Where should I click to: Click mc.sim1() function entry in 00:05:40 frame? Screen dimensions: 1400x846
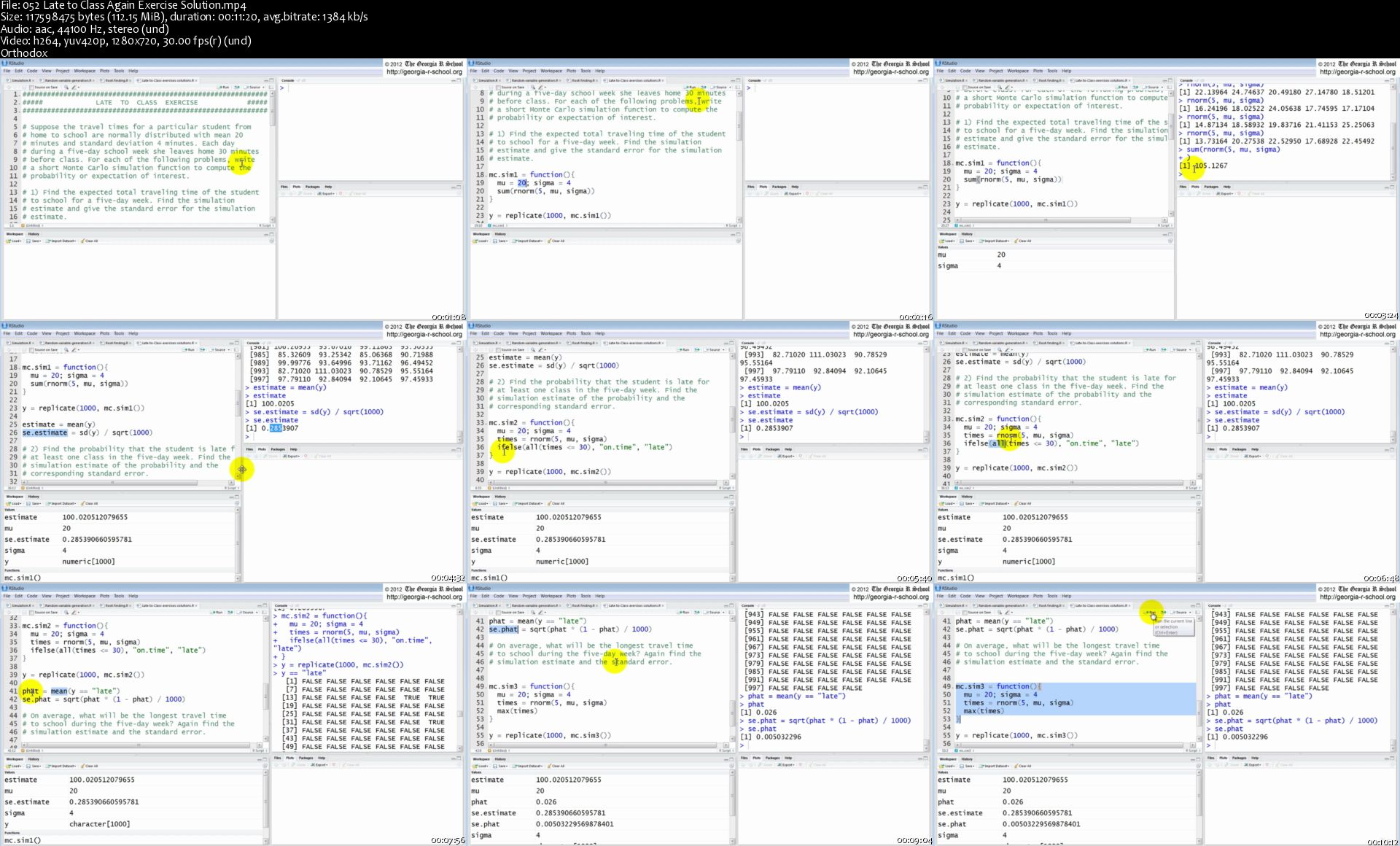(x=489, y=578)
